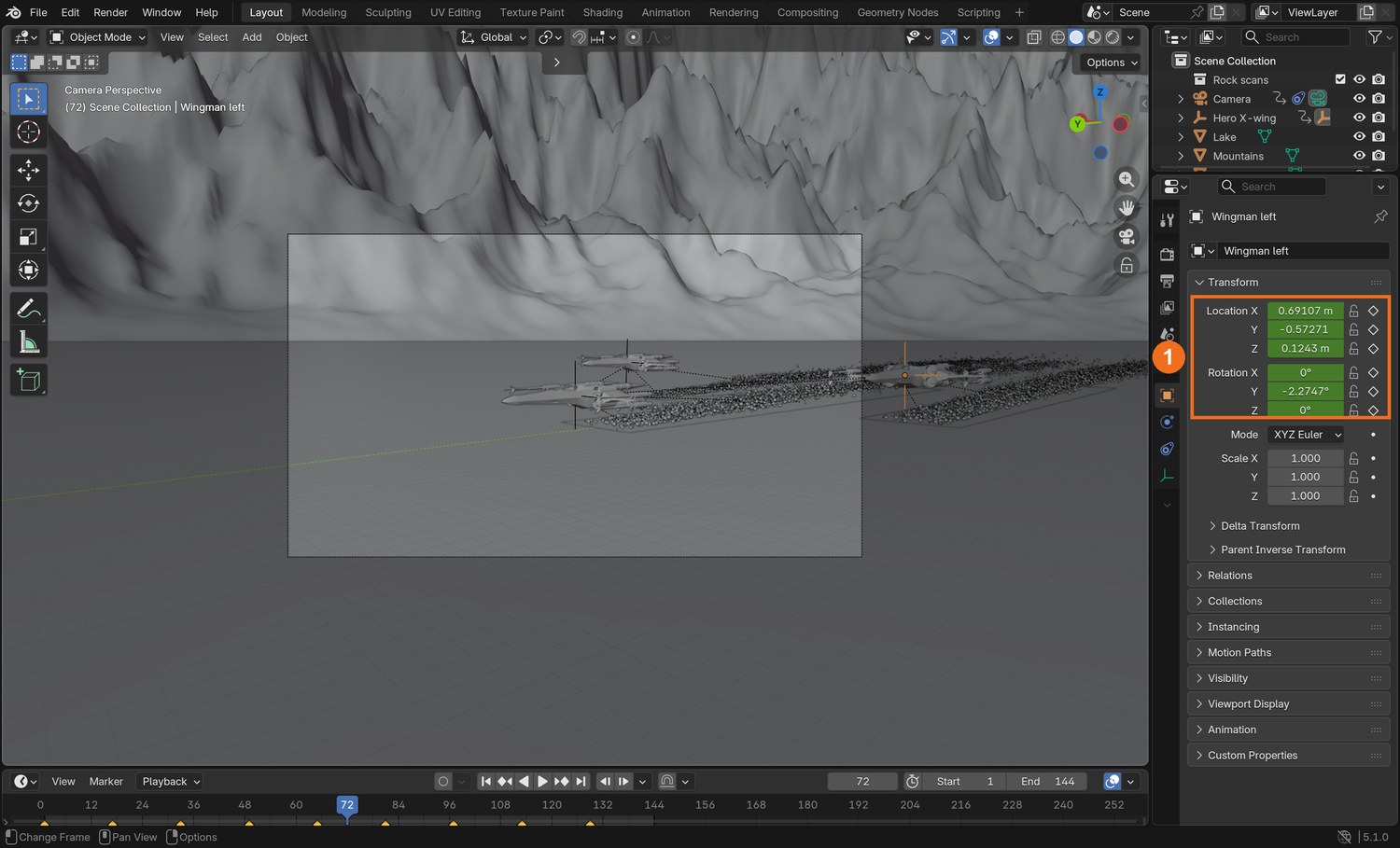Viewport: 1400px width, 848px height.
Task: Toggle Rock scans collection checkbox
Action: [x=1340, y=79]
